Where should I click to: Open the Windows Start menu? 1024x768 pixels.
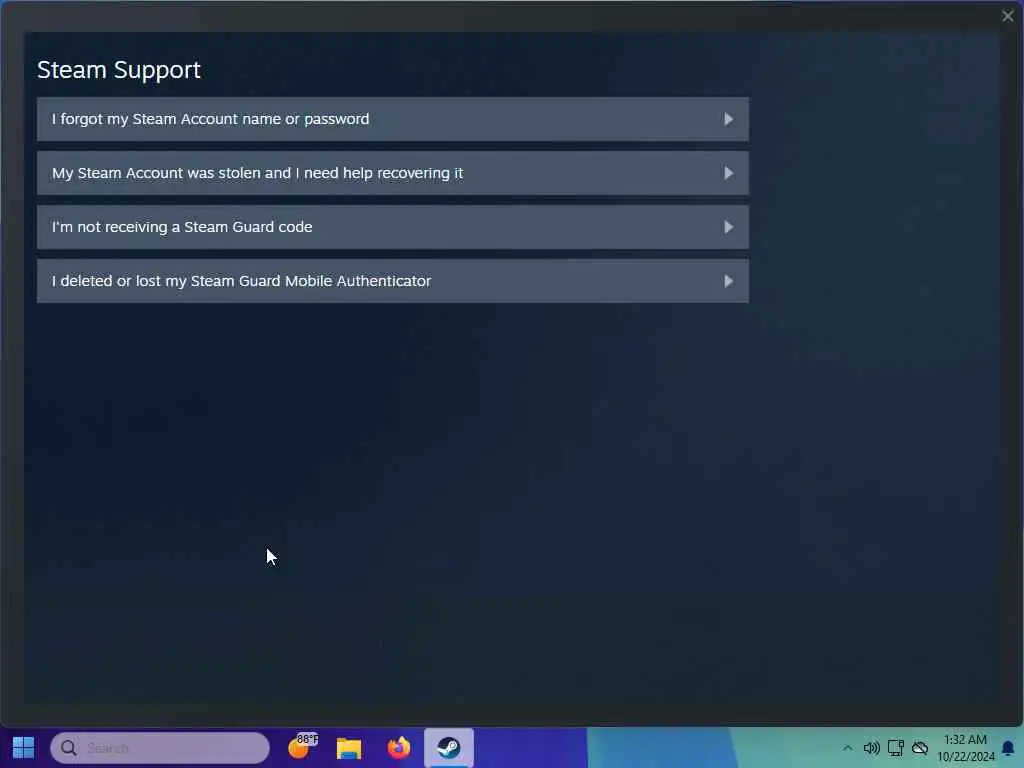(x=24, y=748)
